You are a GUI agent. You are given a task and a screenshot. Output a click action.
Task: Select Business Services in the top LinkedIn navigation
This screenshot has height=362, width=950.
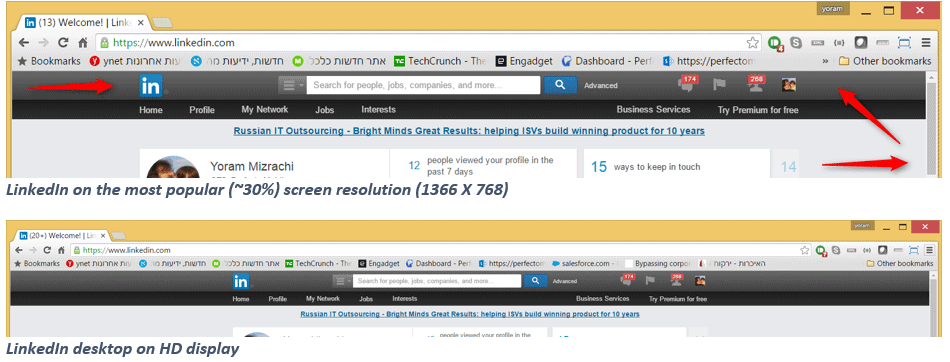tap(654, 109)
